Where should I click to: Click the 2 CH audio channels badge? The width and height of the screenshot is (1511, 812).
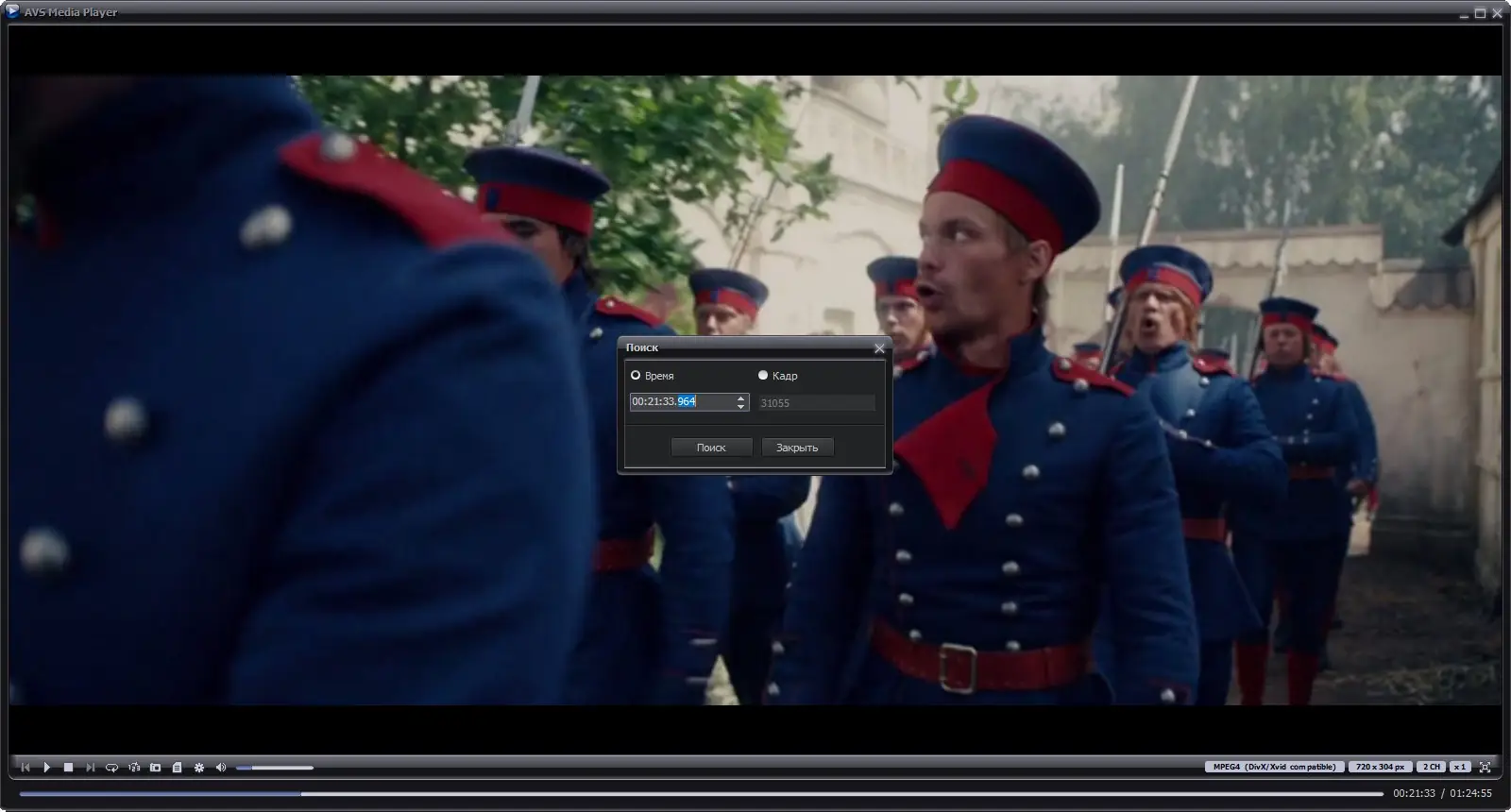click(x=1432, y=767)
